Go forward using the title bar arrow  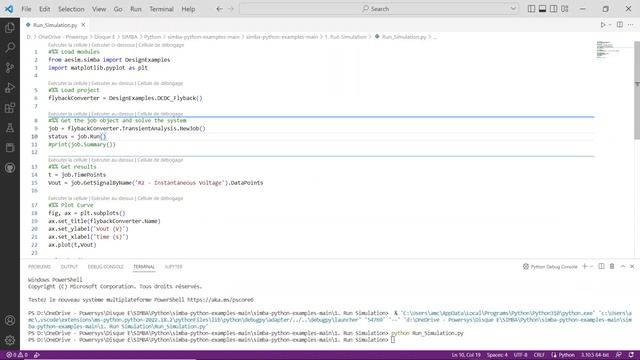coord(231,9)
